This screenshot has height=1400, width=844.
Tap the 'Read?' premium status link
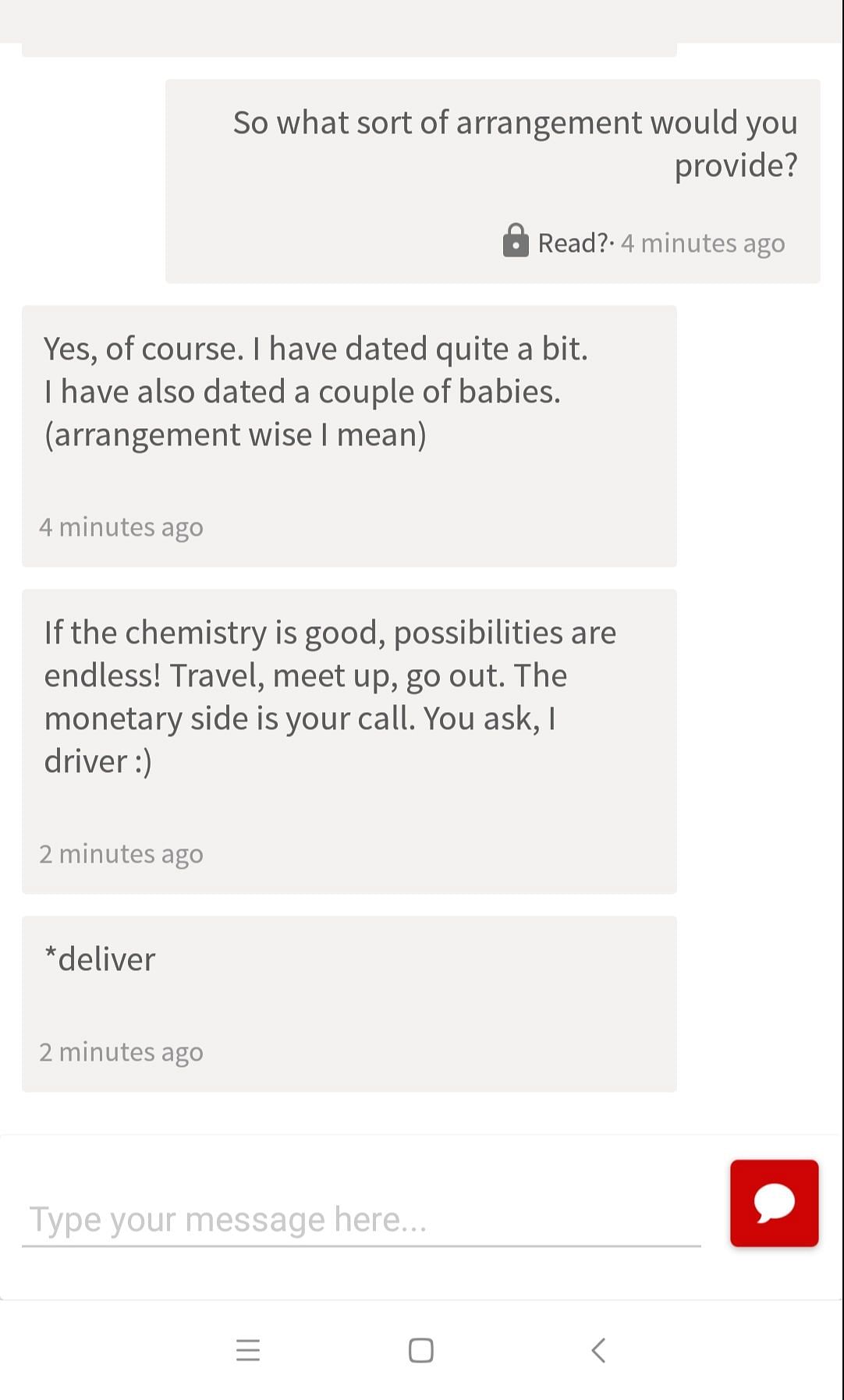(573, 243)
